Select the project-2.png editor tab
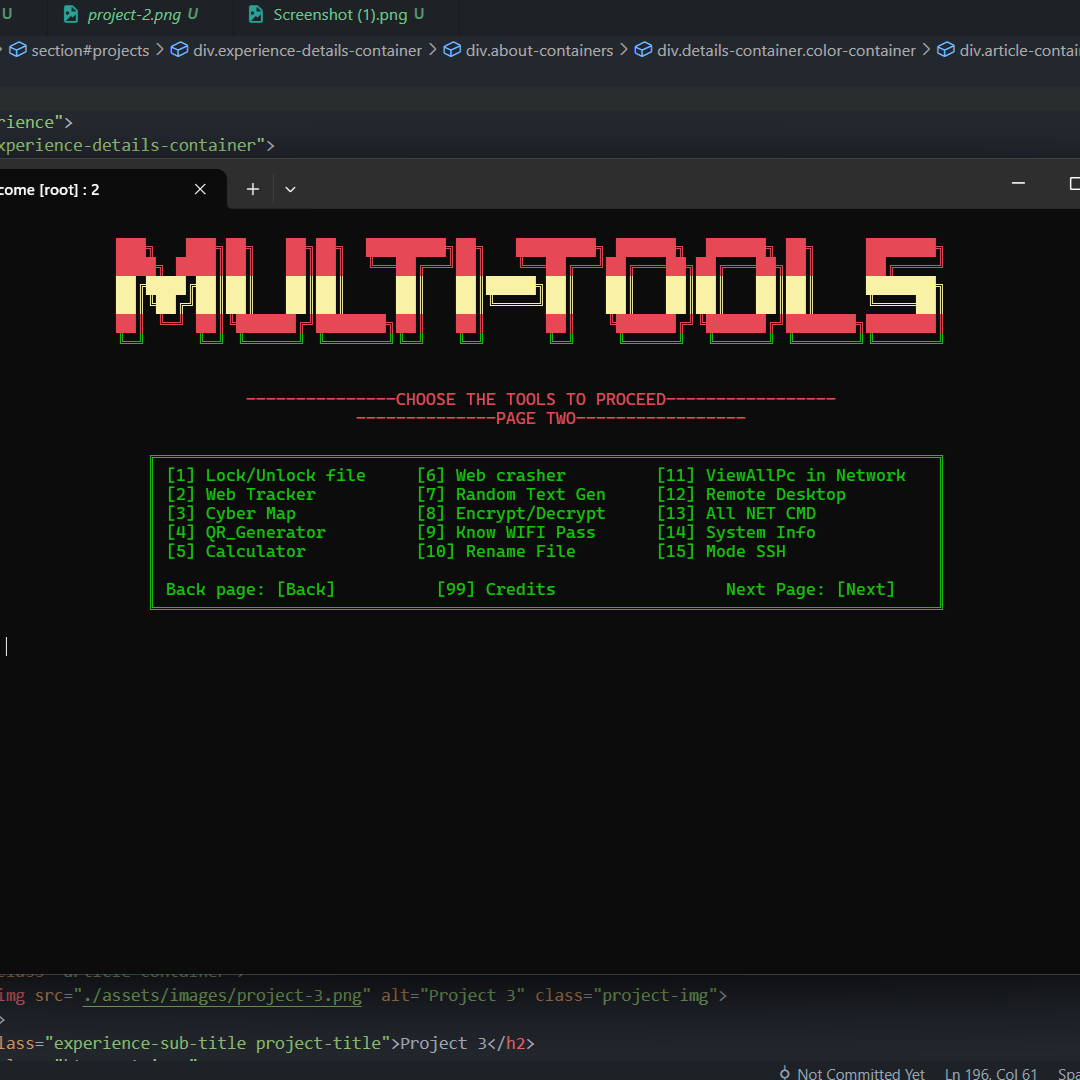 (135, 14)
